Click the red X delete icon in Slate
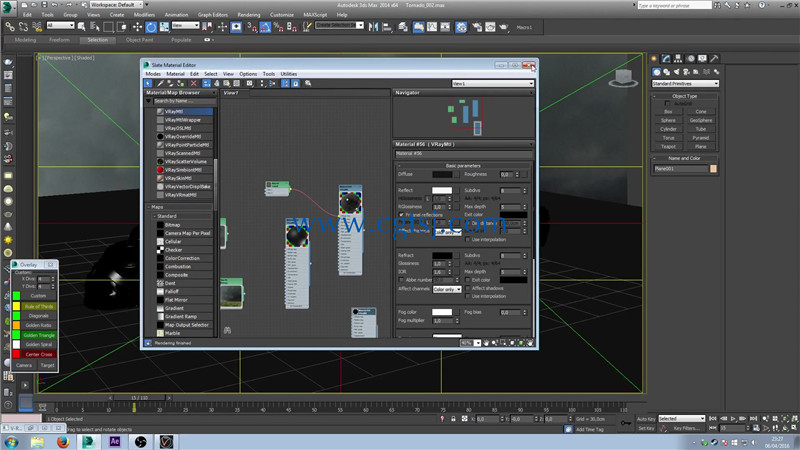800x450 pixels. (193, 83)
